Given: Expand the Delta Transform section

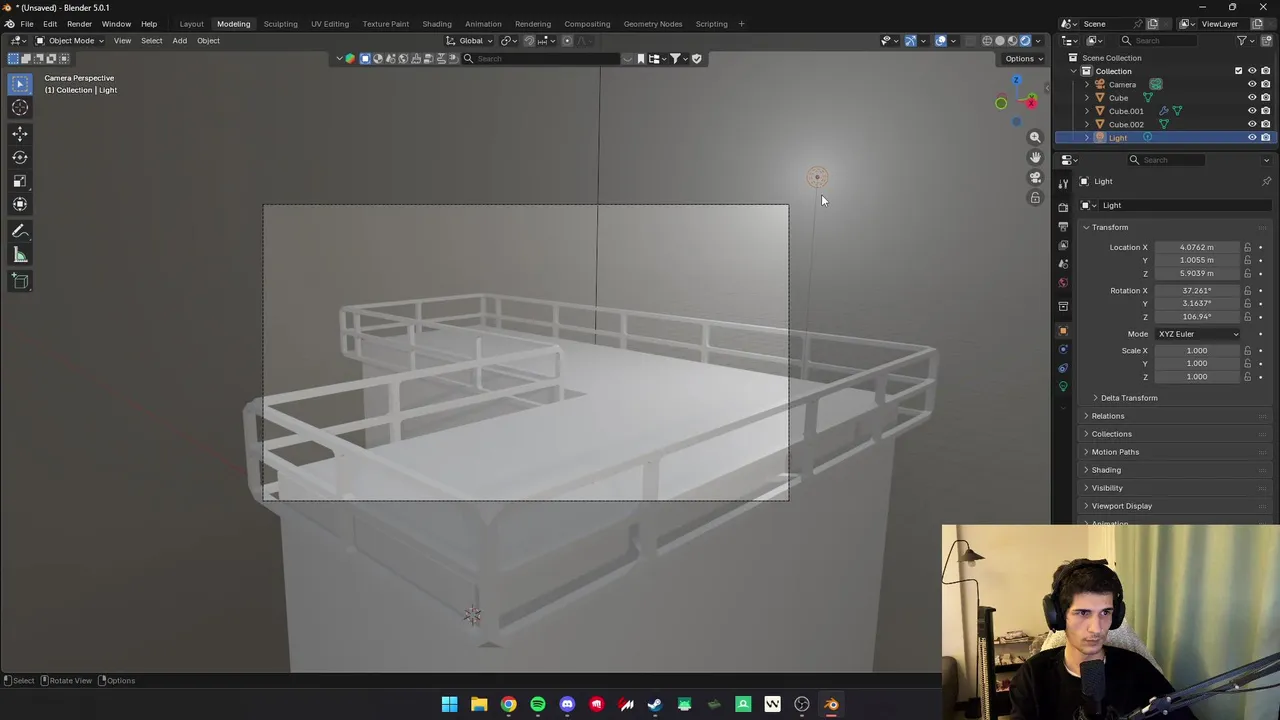Looking at the screenshot, I should [x=1128, y=398].
